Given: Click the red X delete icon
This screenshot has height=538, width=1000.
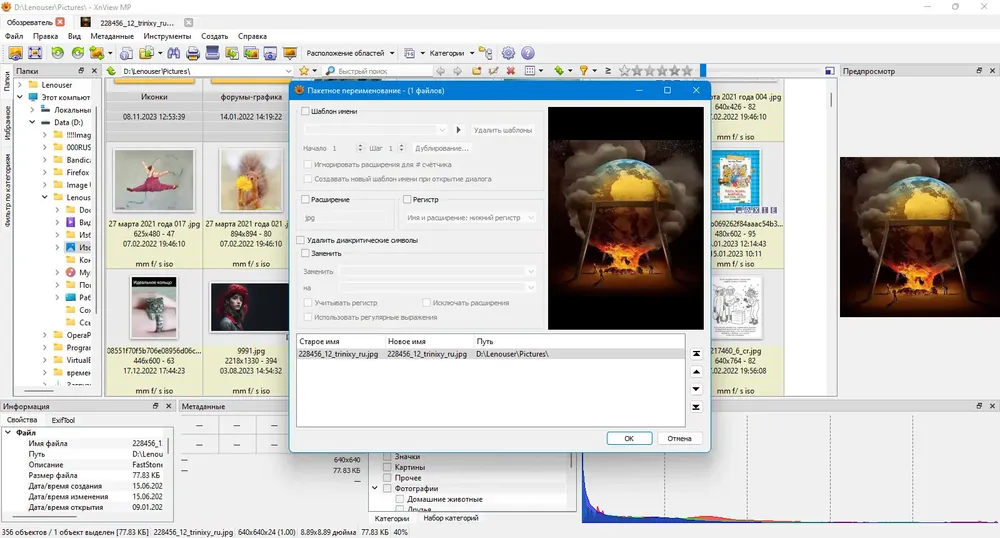Looking at the screenshot, I should [511, 71].
